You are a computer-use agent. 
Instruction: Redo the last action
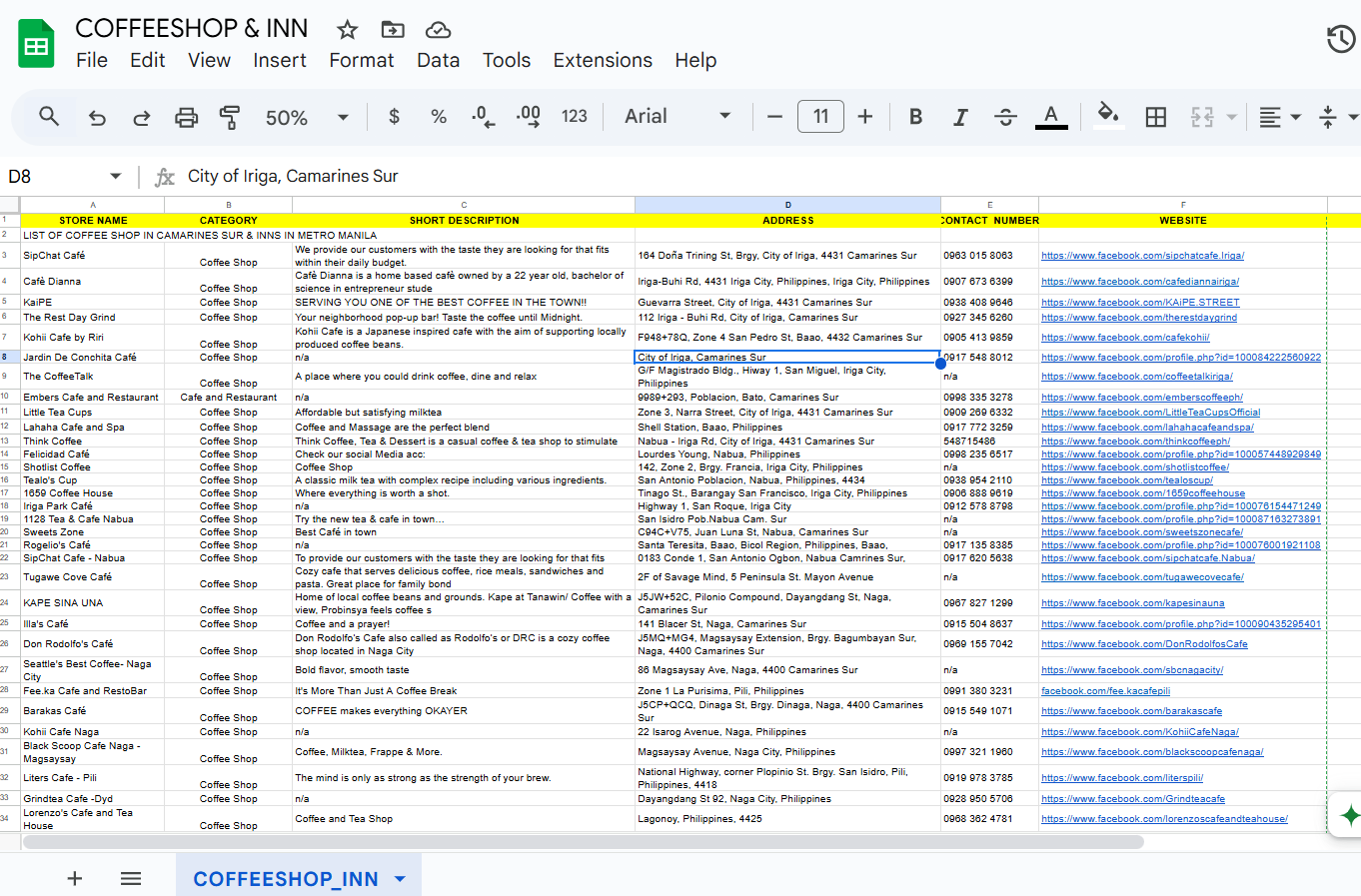pyautogui.click(x=141, y=117)
